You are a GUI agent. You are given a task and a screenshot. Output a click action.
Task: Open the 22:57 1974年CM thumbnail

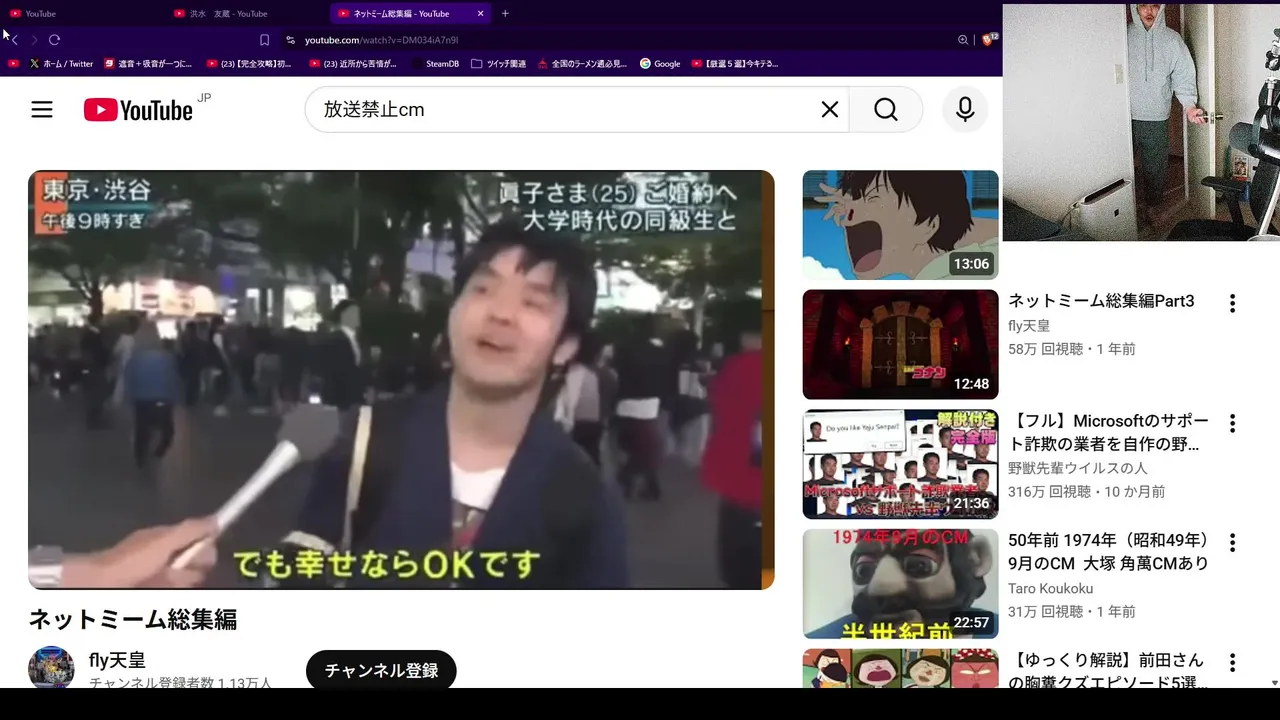(900, 584)
